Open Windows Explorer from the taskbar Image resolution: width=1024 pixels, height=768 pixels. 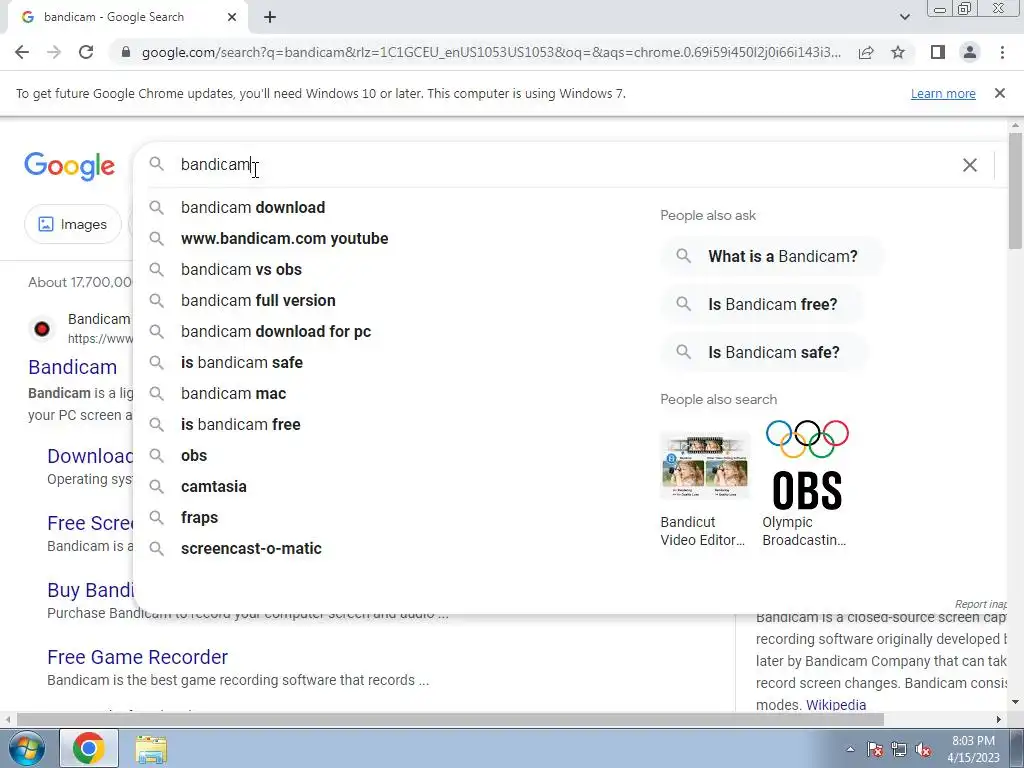coord(151,749)
